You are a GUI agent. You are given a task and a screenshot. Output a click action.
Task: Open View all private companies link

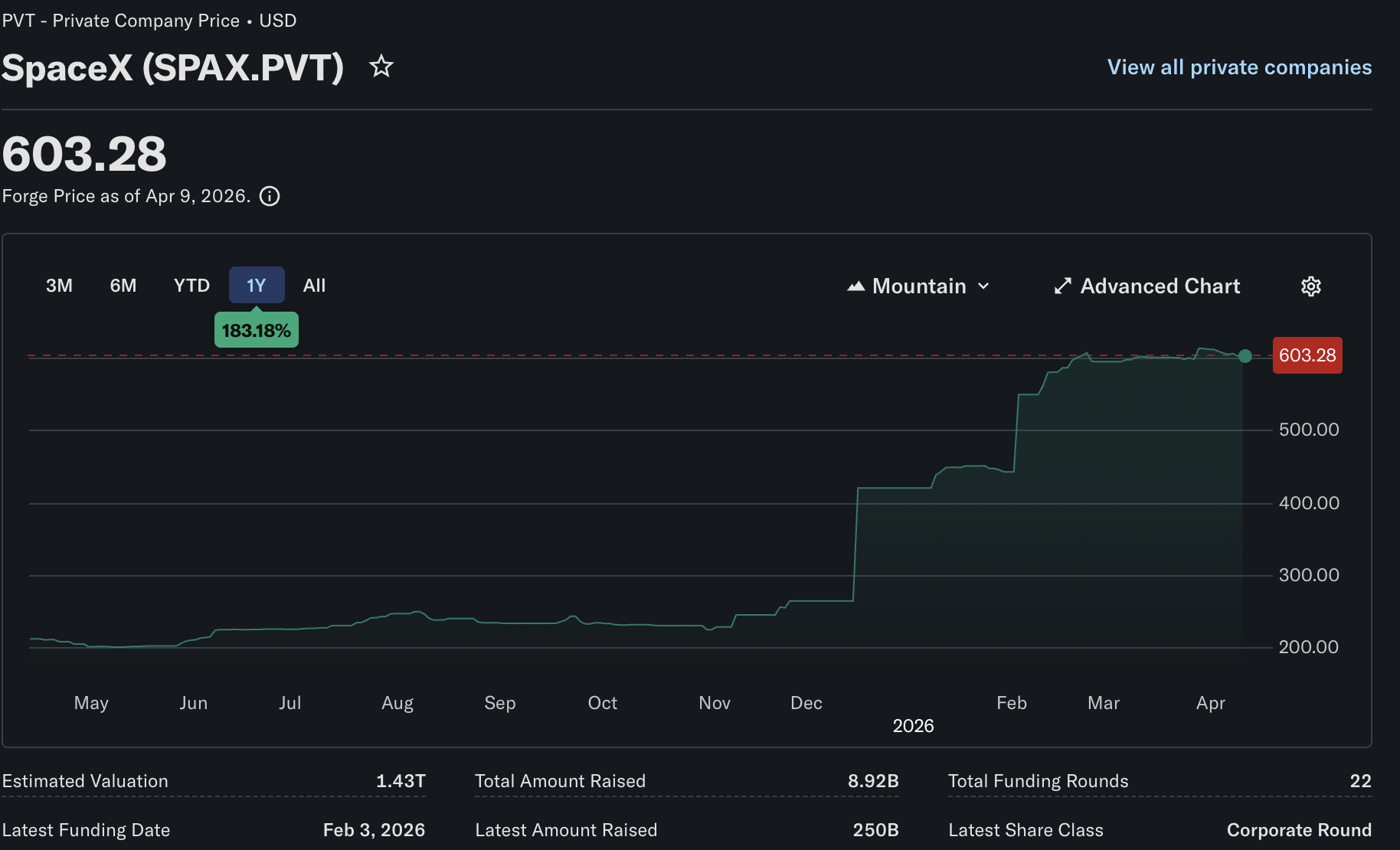[1238, 67]
